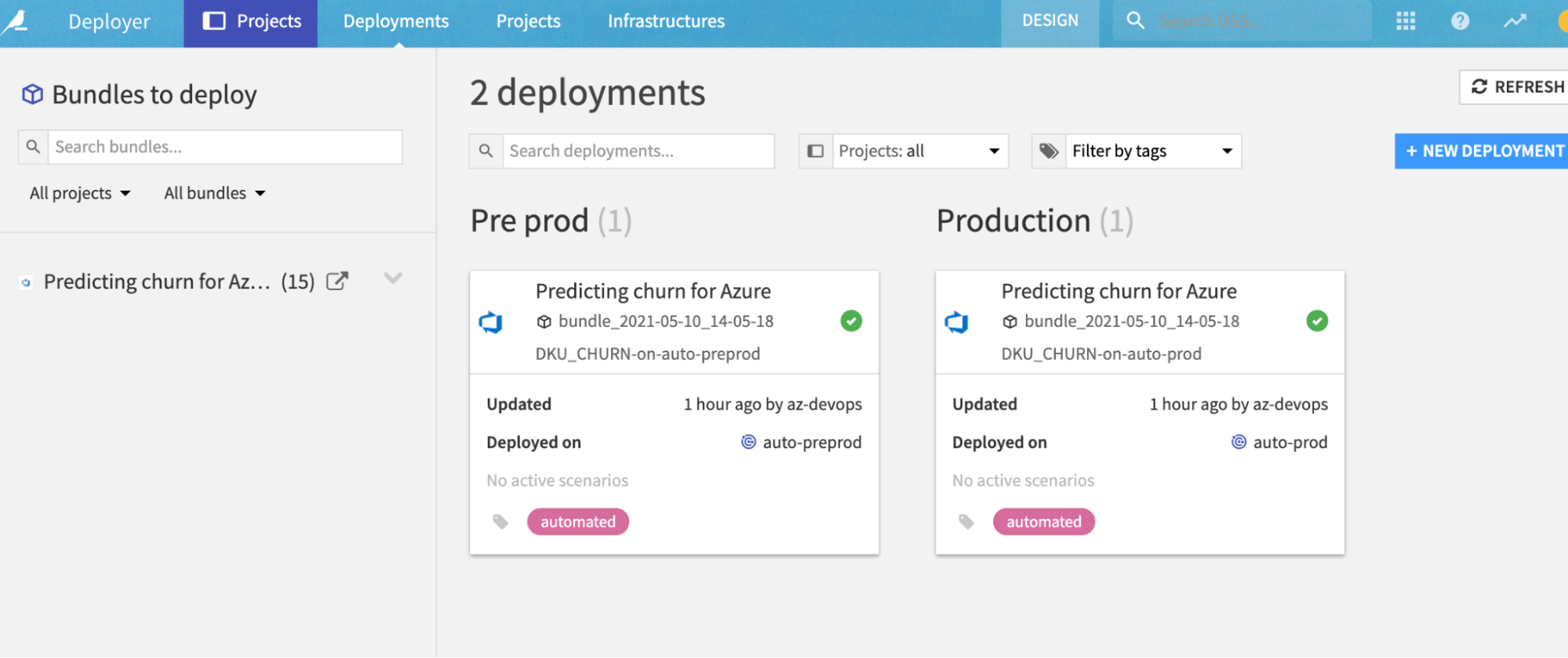Image resolution: width=1568 pixels, height=658 pixels.
Task: Open the Production deployment card title
Action: tap(1119, 291)
